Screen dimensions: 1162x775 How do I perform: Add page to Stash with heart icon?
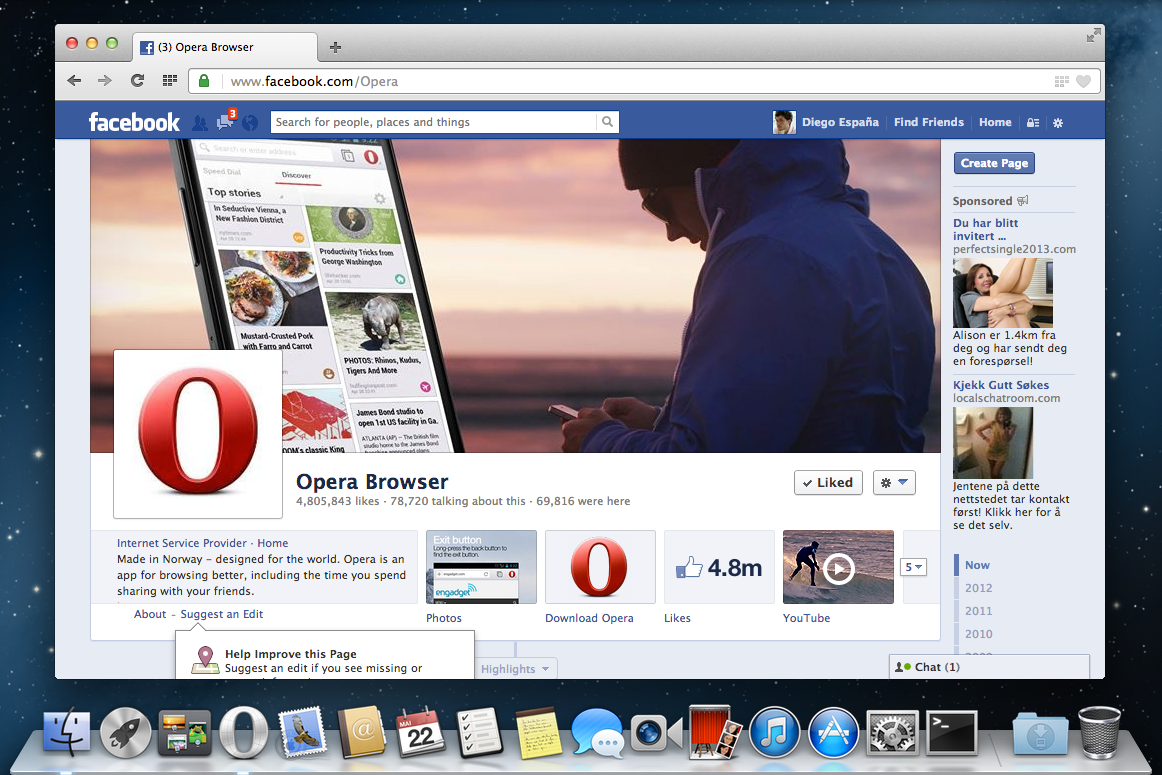pos(1083,82)
